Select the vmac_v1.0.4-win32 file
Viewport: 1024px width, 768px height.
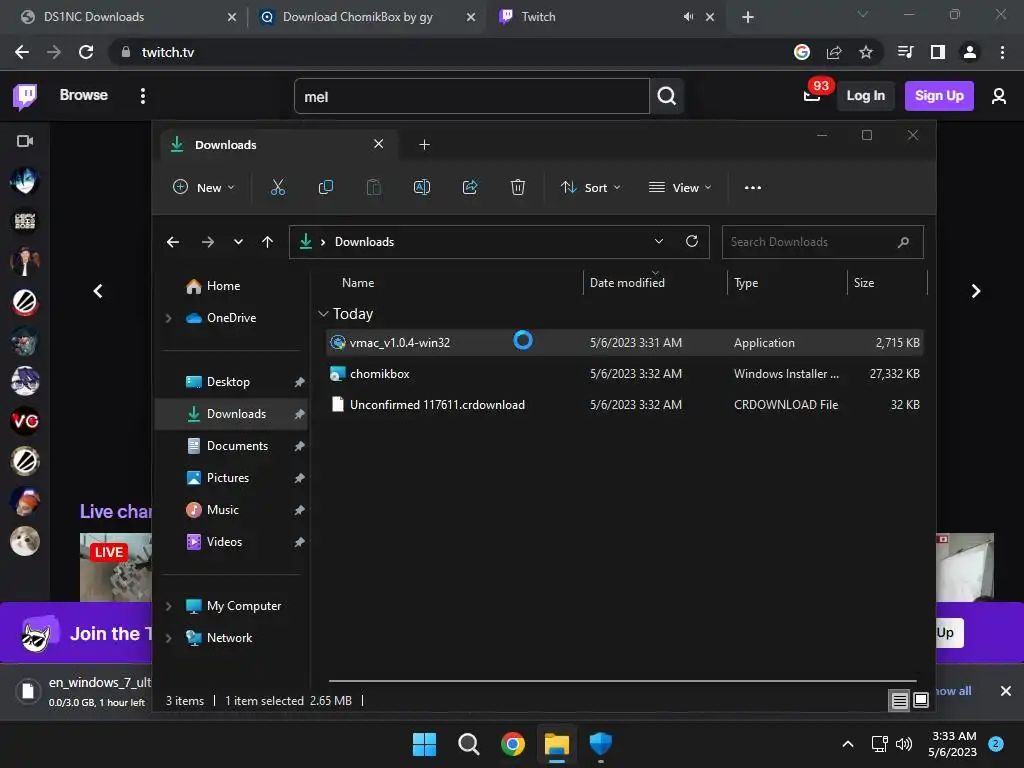624,343
